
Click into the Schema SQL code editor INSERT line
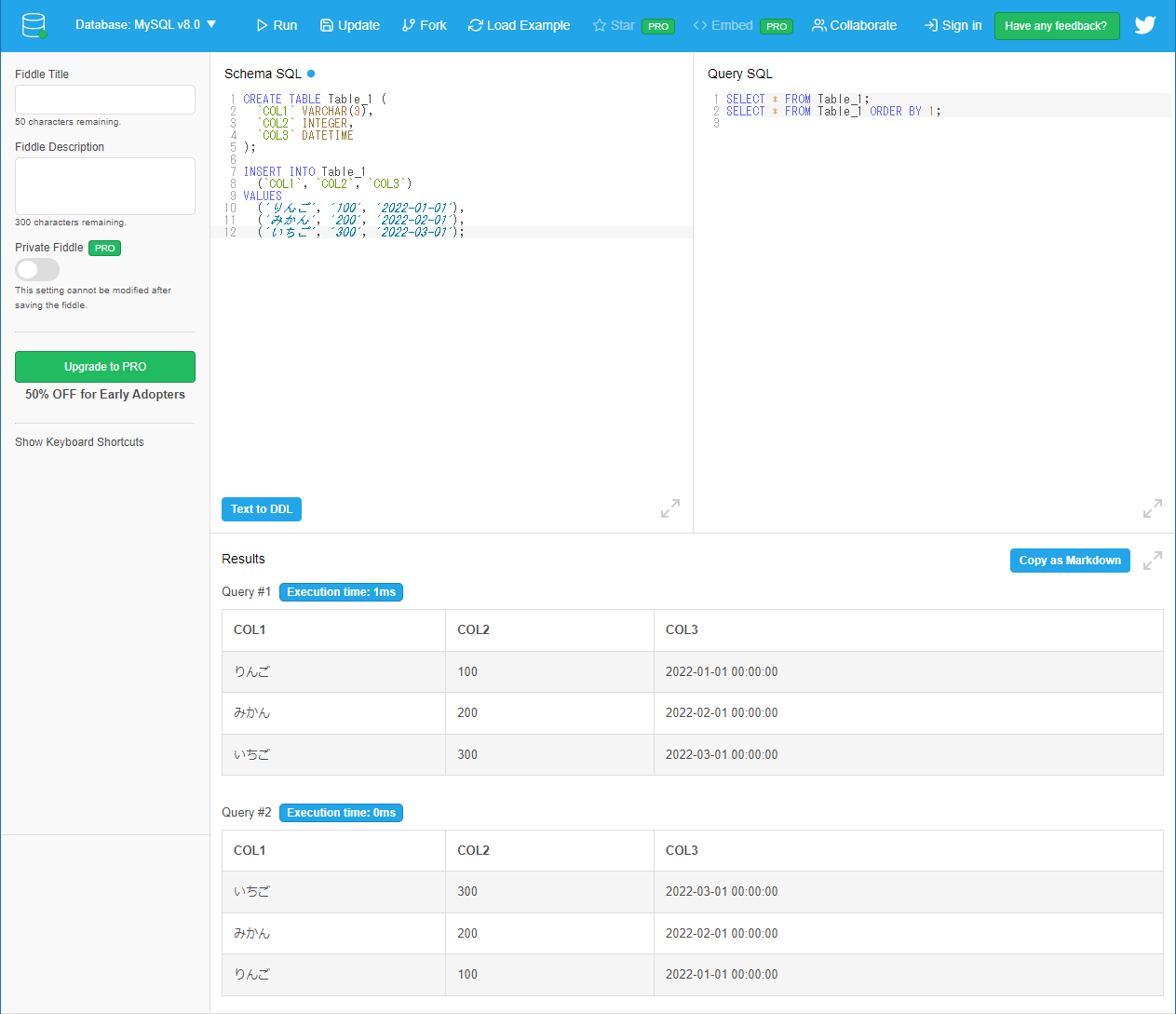304,171
